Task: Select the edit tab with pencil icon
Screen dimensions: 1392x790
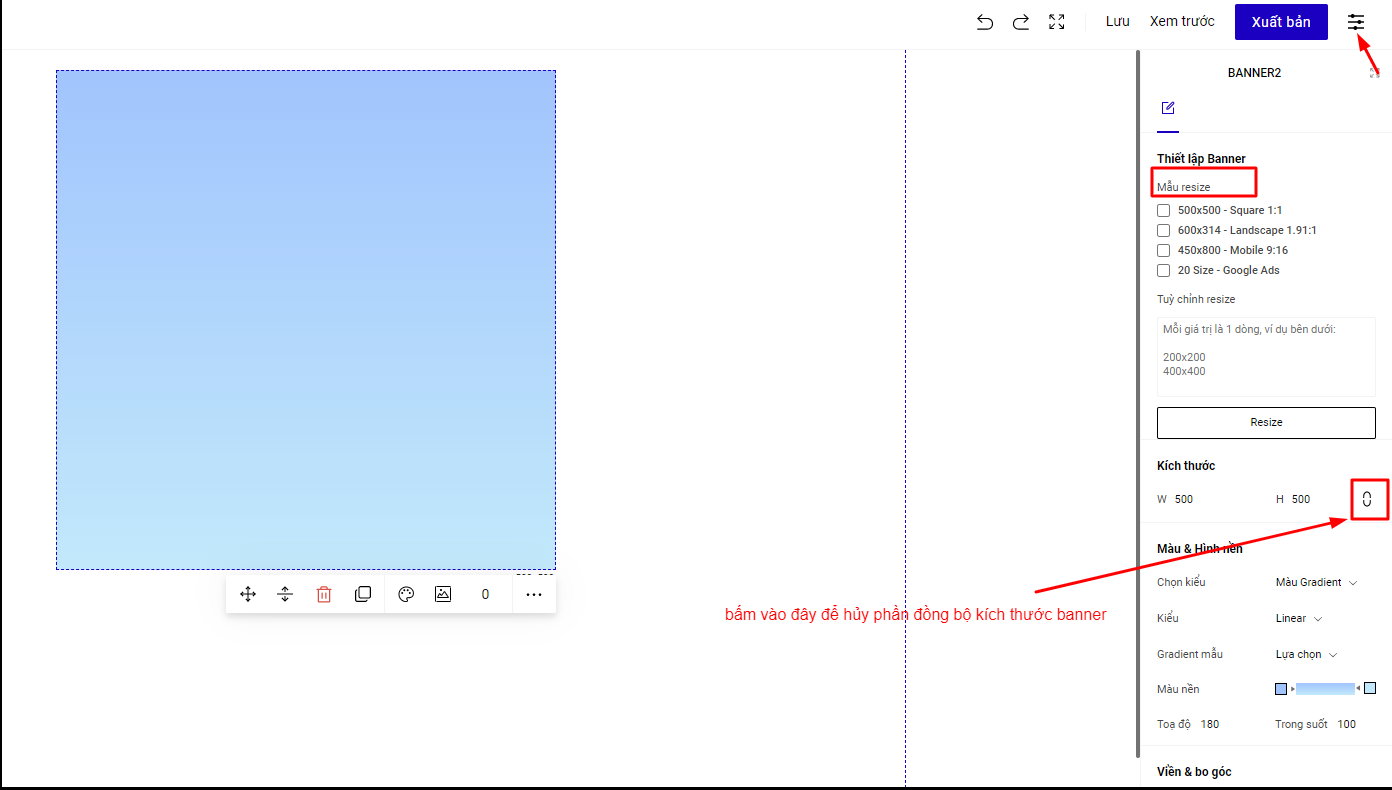Action: tap(1168, 108)
